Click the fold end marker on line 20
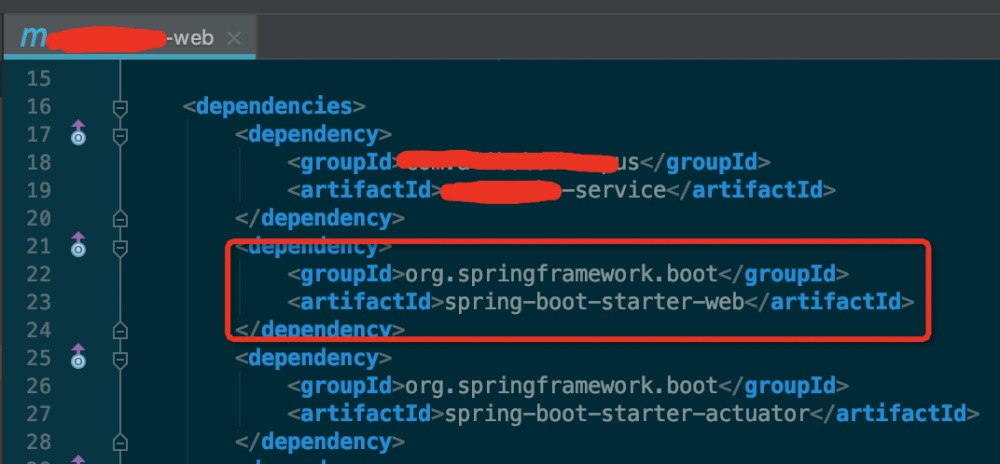 coord(120,217)
